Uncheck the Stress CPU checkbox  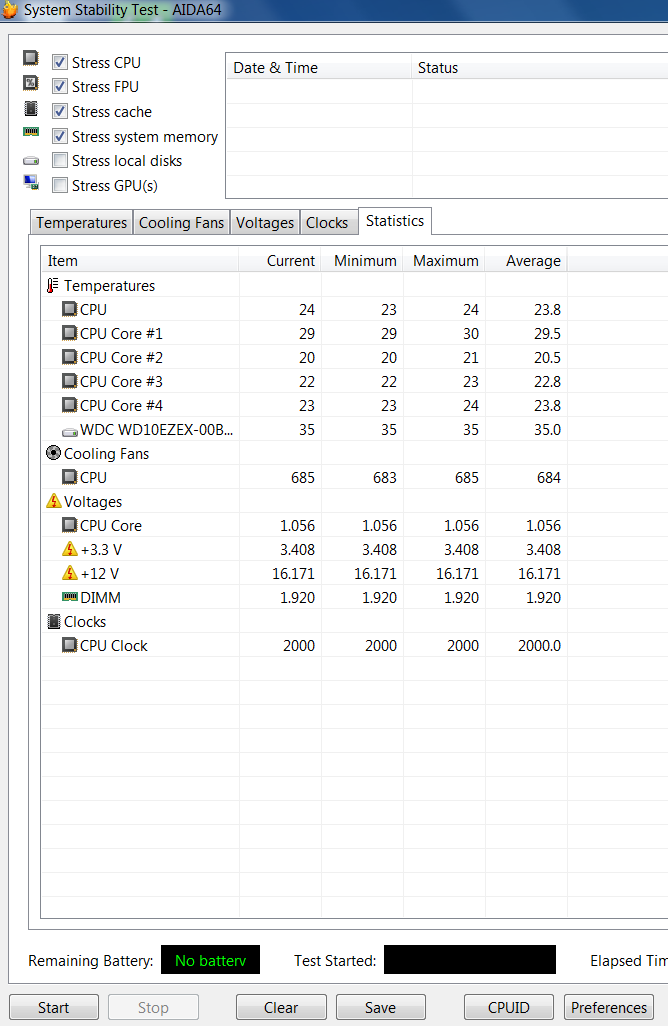click(x=60, y=62)
